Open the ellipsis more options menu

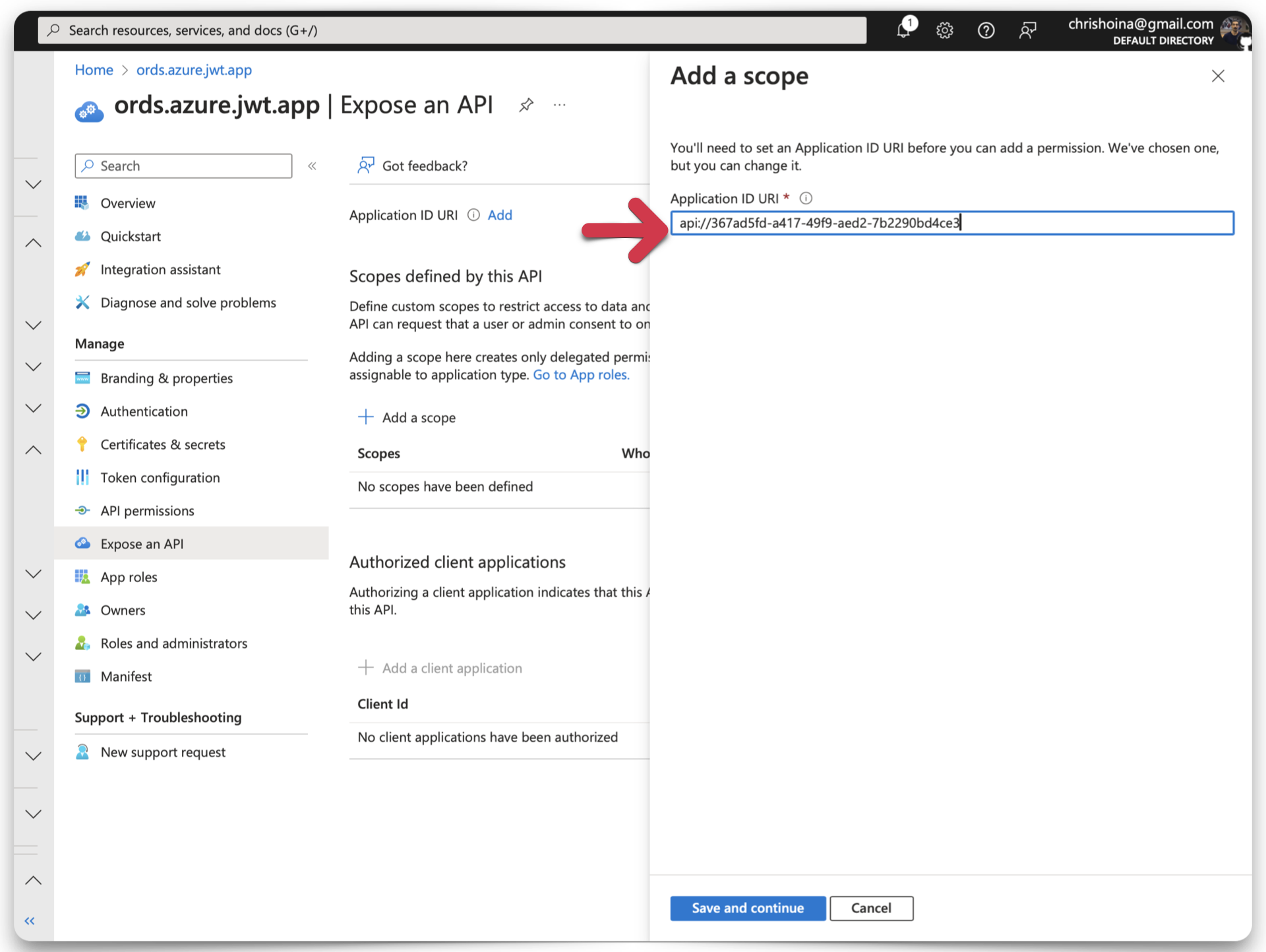click(x=560, y=105)
